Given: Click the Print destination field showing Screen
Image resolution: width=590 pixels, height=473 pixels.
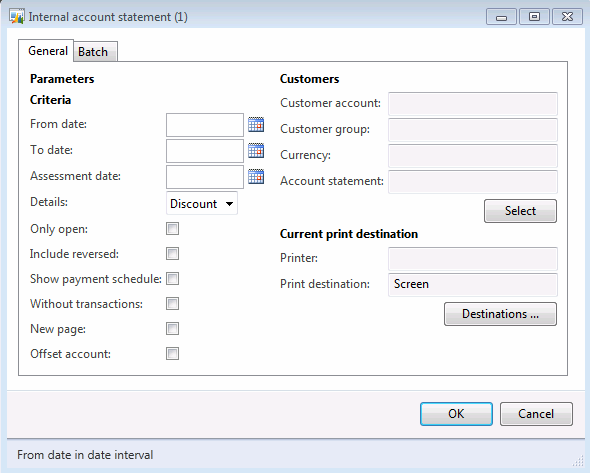Looking at the screenshot, I should pos(473,284).
